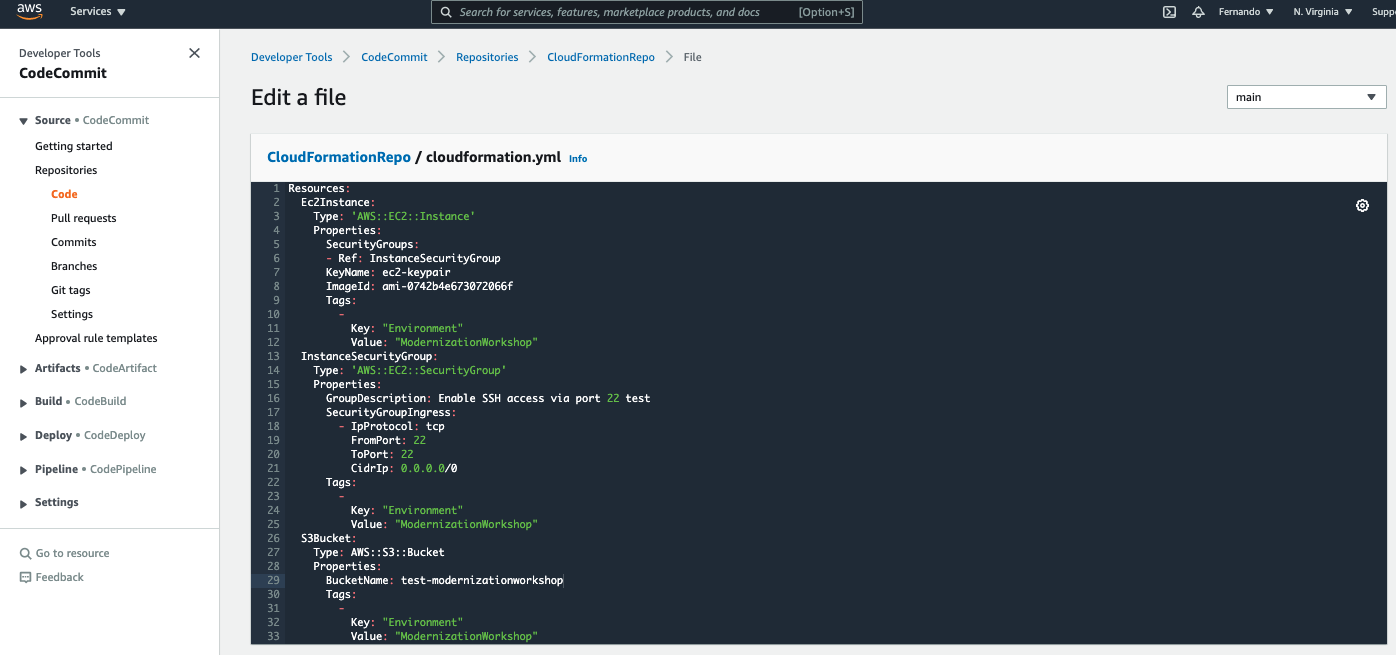
Task: Go to Repositories breadcrumb
Action: click(487, 57)
